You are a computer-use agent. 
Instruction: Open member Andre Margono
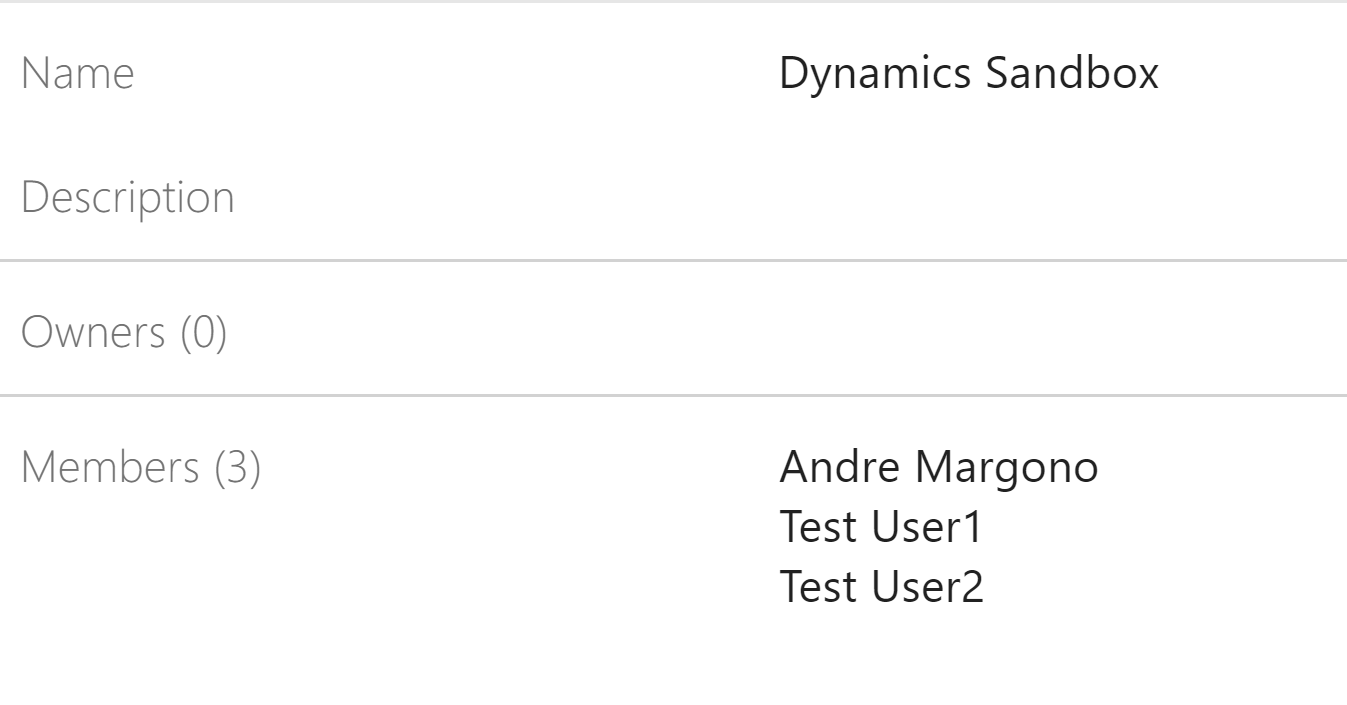(938, 467)
